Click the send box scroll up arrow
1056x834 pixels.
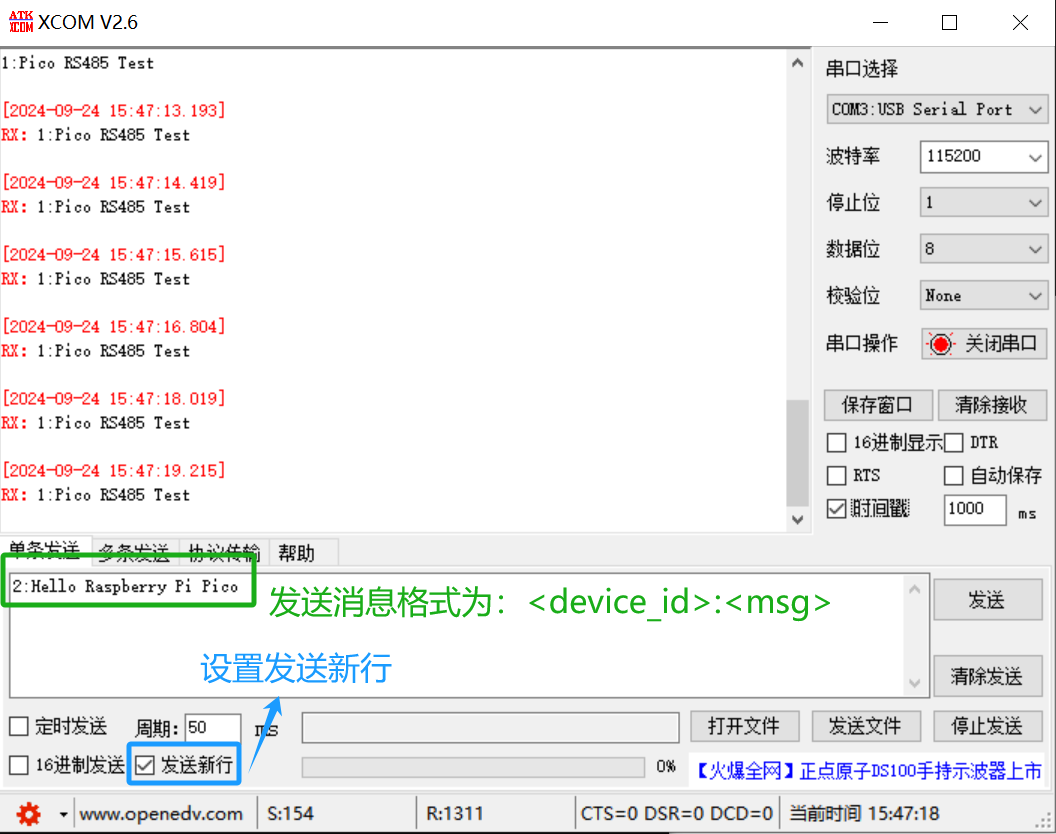[x=915, y=589]
